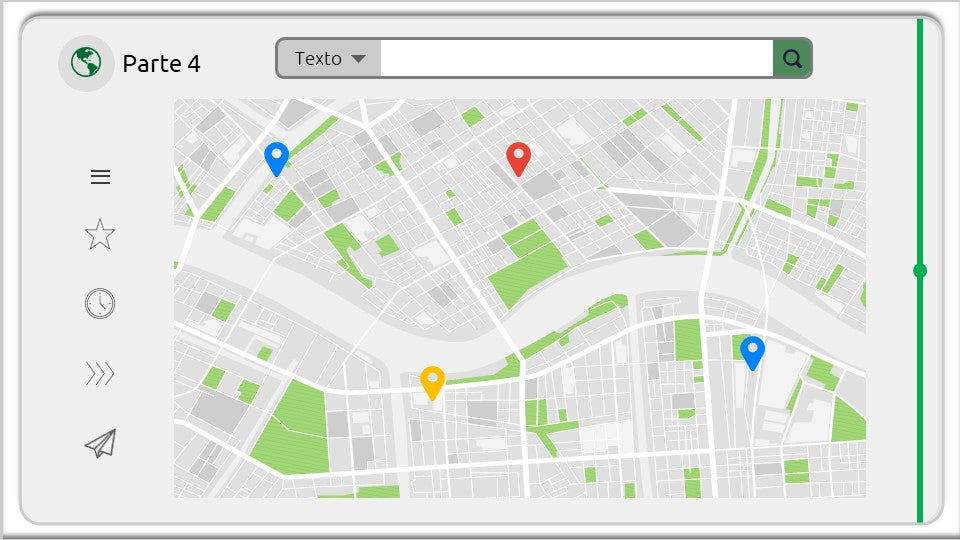Open the hamburger menu icon
The width and height of the screenshot is (960, 540).
(x=100, y=177)
